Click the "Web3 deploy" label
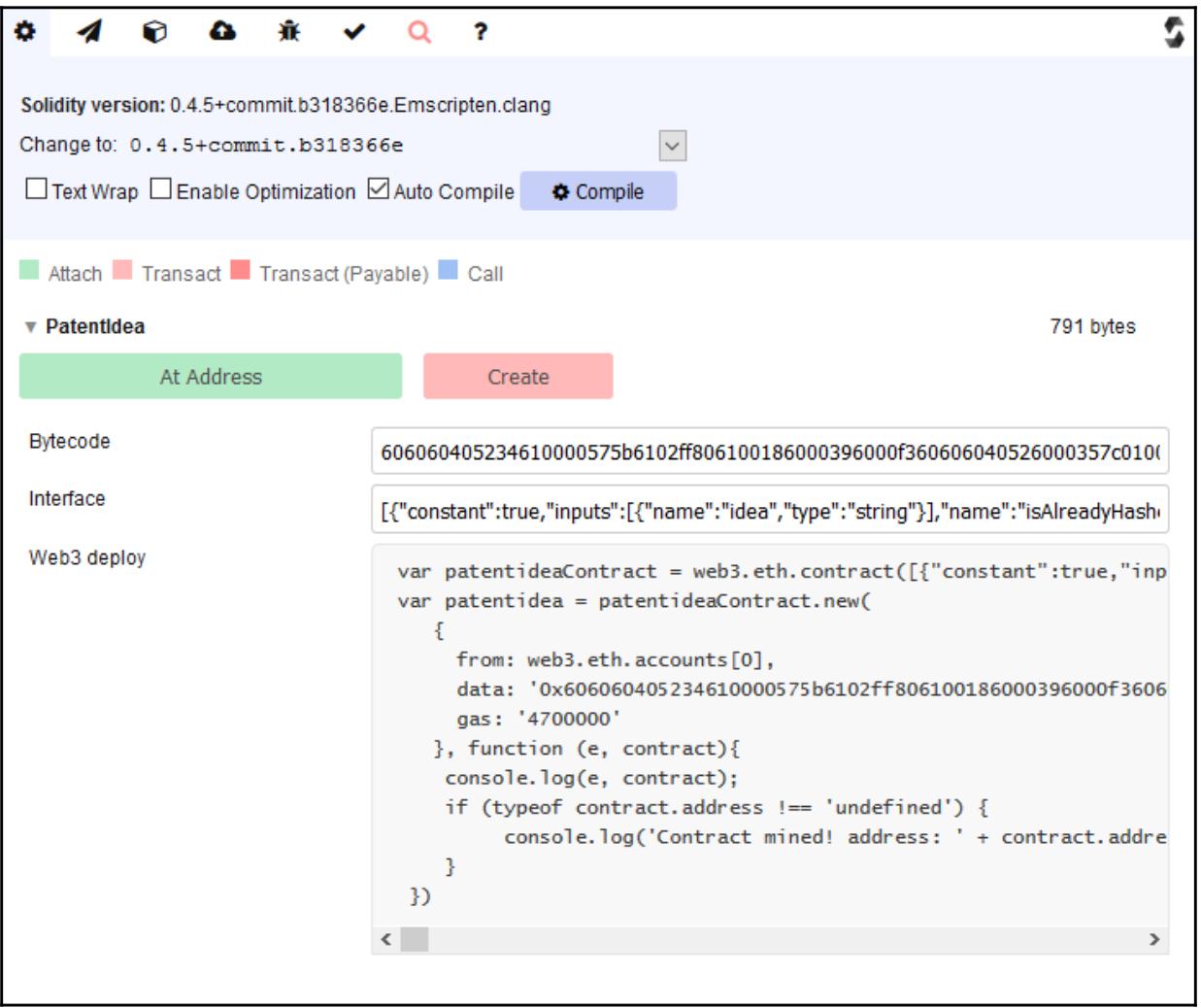Image resolution: width=1201 pixels, height=1008 pixels. 87,558
